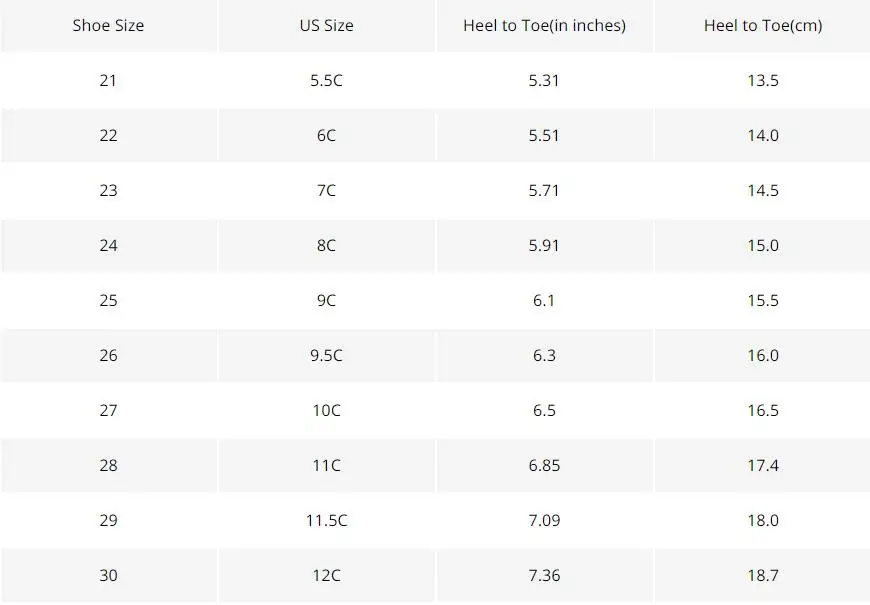
Task: Click the 10C US size cell
Action: 326,410
